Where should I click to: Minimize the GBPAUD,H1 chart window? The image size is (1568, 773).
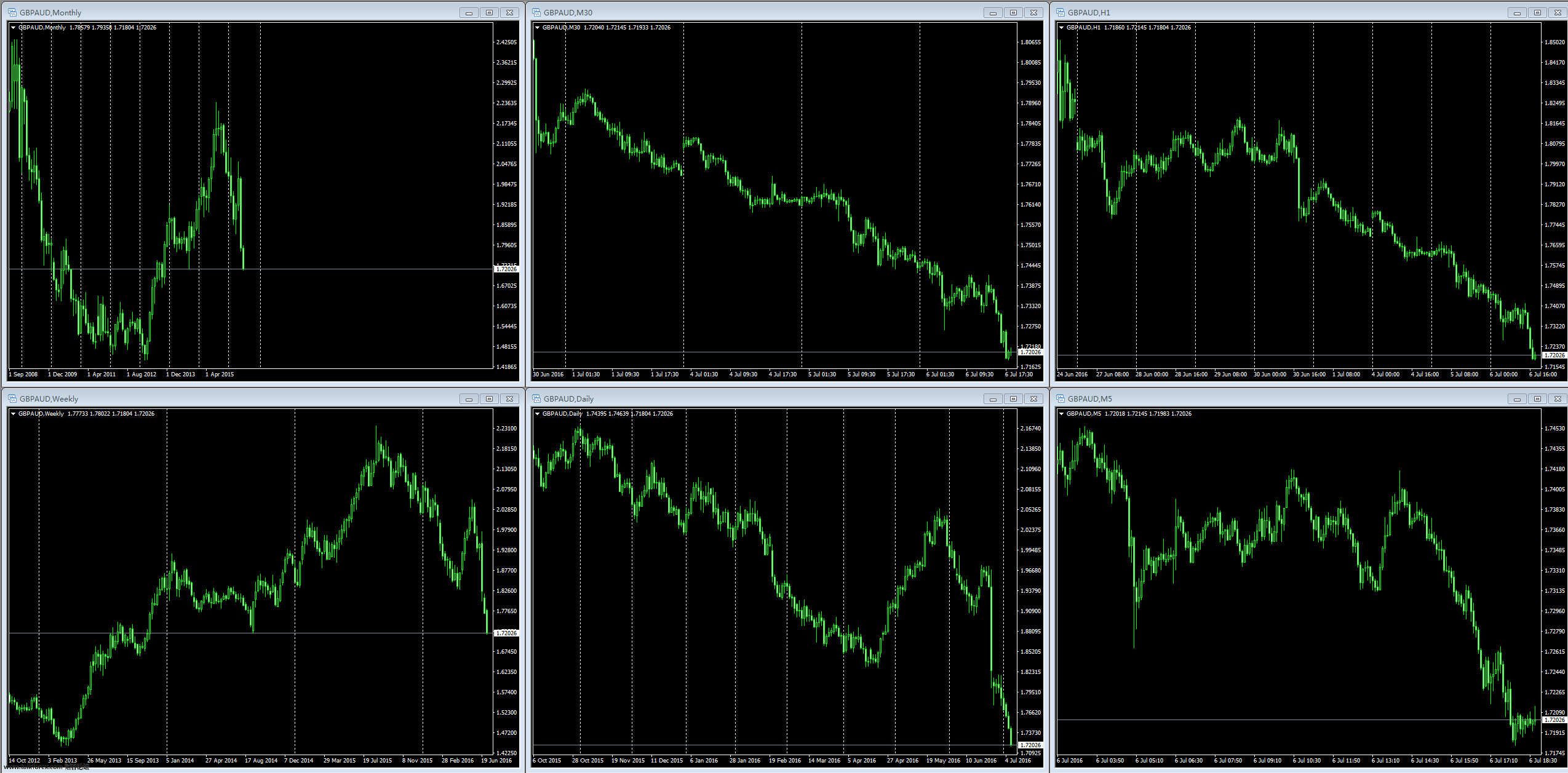coord(1517,12)
